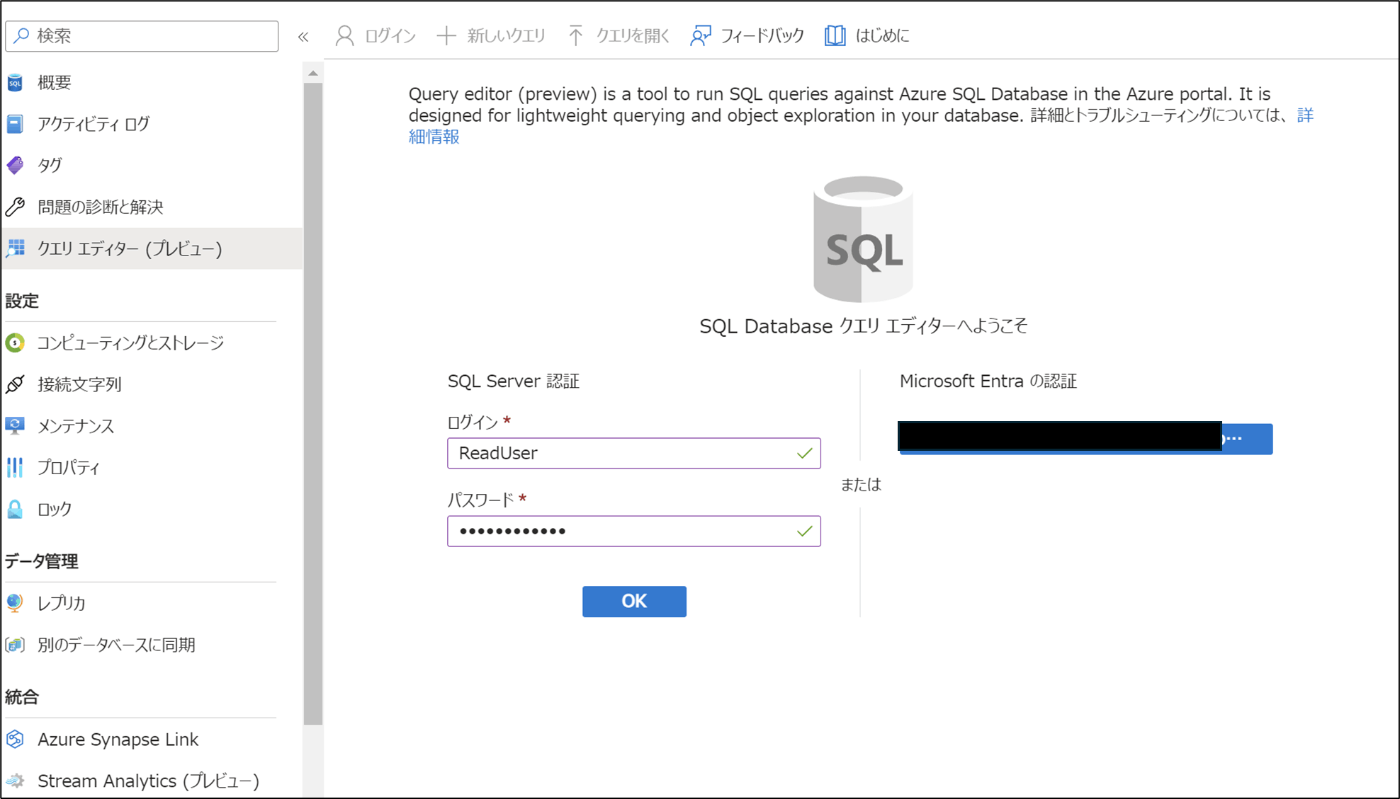Click the ログイン toolbar button
Image resolution: width=1400 pixels, height=799 pixels.
pos(375,36)
